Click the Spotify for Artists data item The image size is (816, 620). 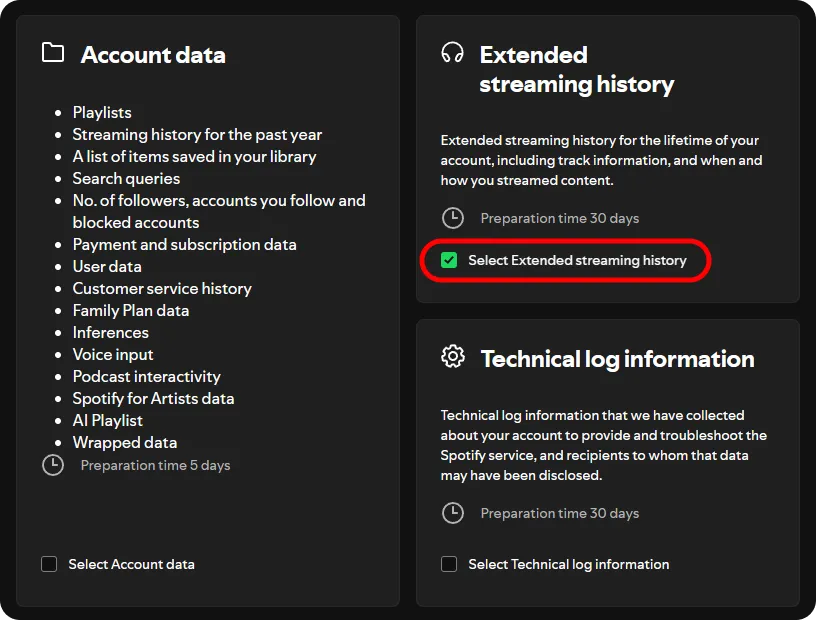click(153, 399)
